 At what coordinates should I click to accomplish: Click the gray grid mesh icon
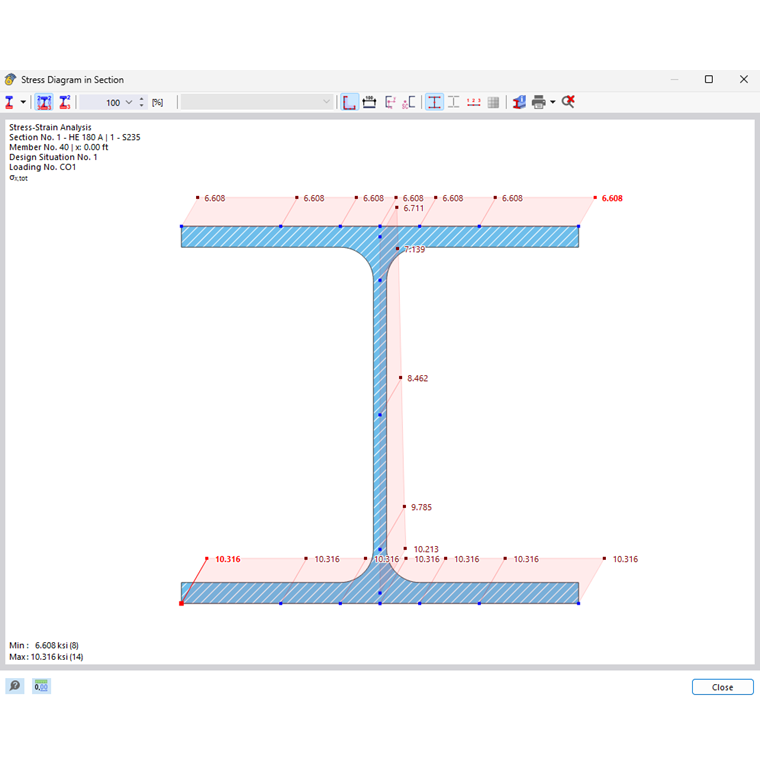click(493, 102)
